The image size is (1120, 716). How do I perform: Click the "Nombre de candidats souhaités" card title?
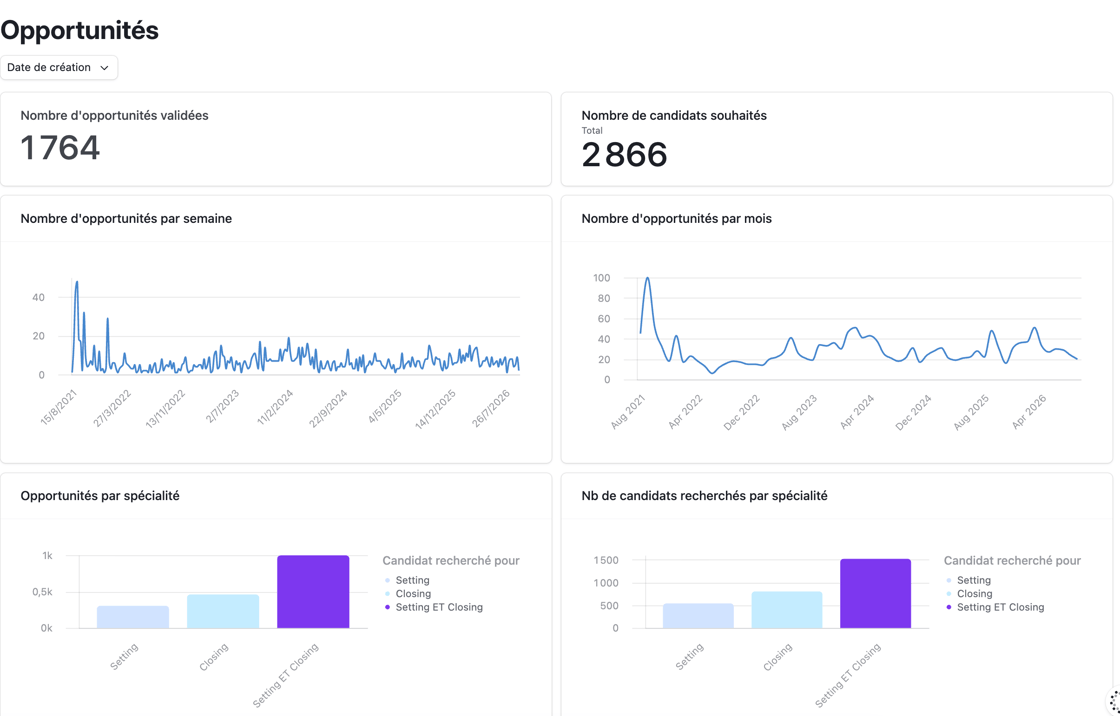pyautogui.click(x=674, y=116)
